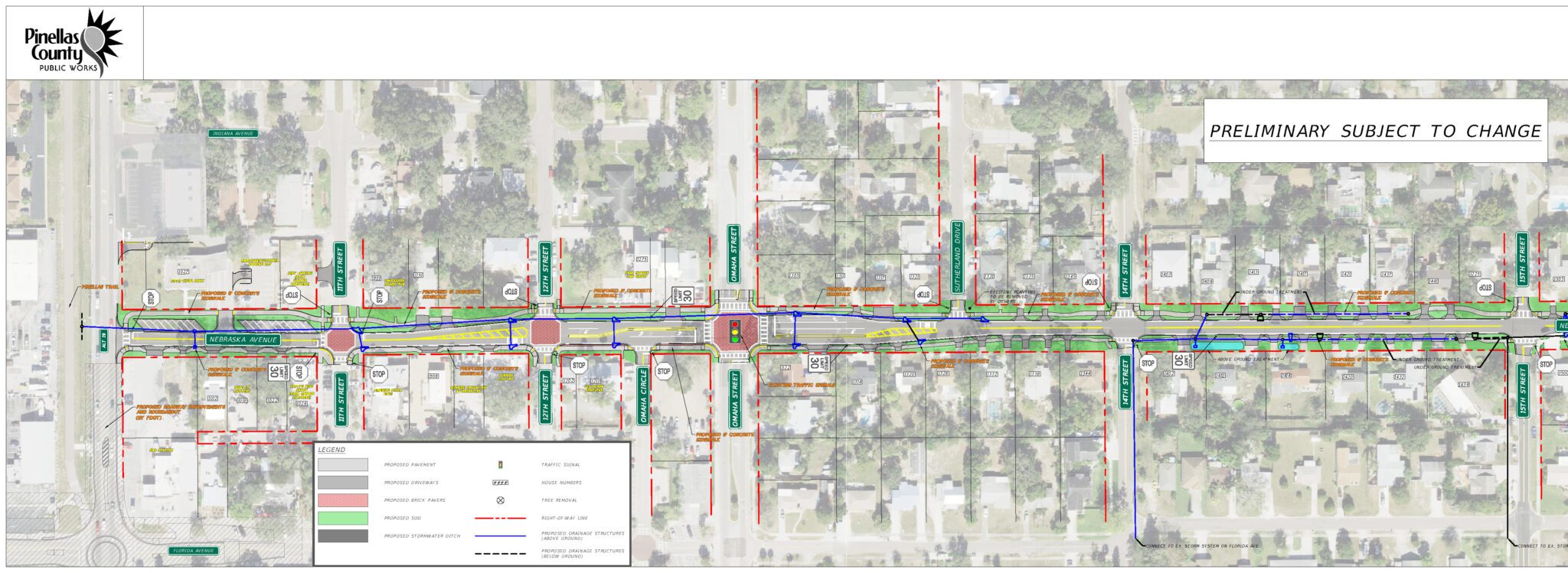Click the 11th Street sign south of Nebraska Avenue
This screenshot has height=573, width=1568.
[x=341, y=399]
